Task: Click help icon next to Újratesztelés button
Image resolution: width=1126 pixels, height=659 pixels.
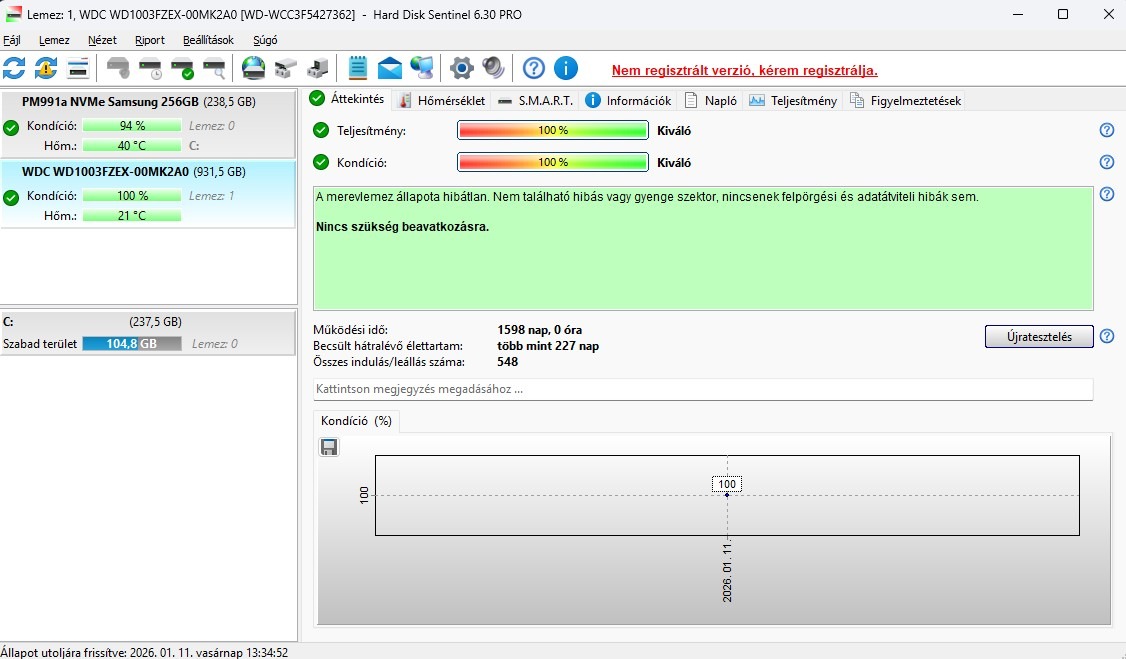Action: point(1107,336)
